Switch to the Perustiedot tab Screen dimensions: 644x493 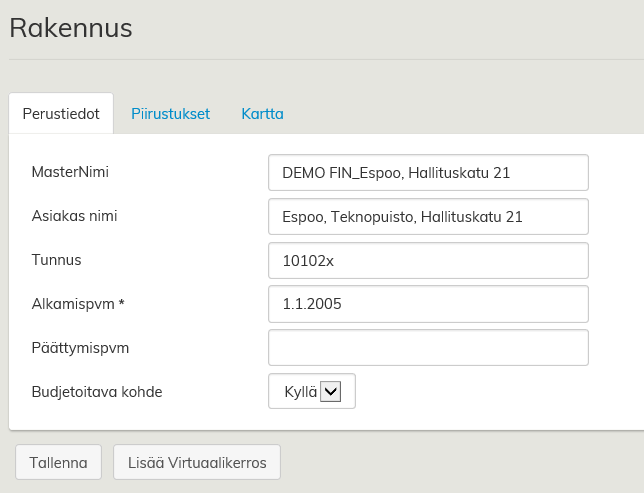[61, 114]
